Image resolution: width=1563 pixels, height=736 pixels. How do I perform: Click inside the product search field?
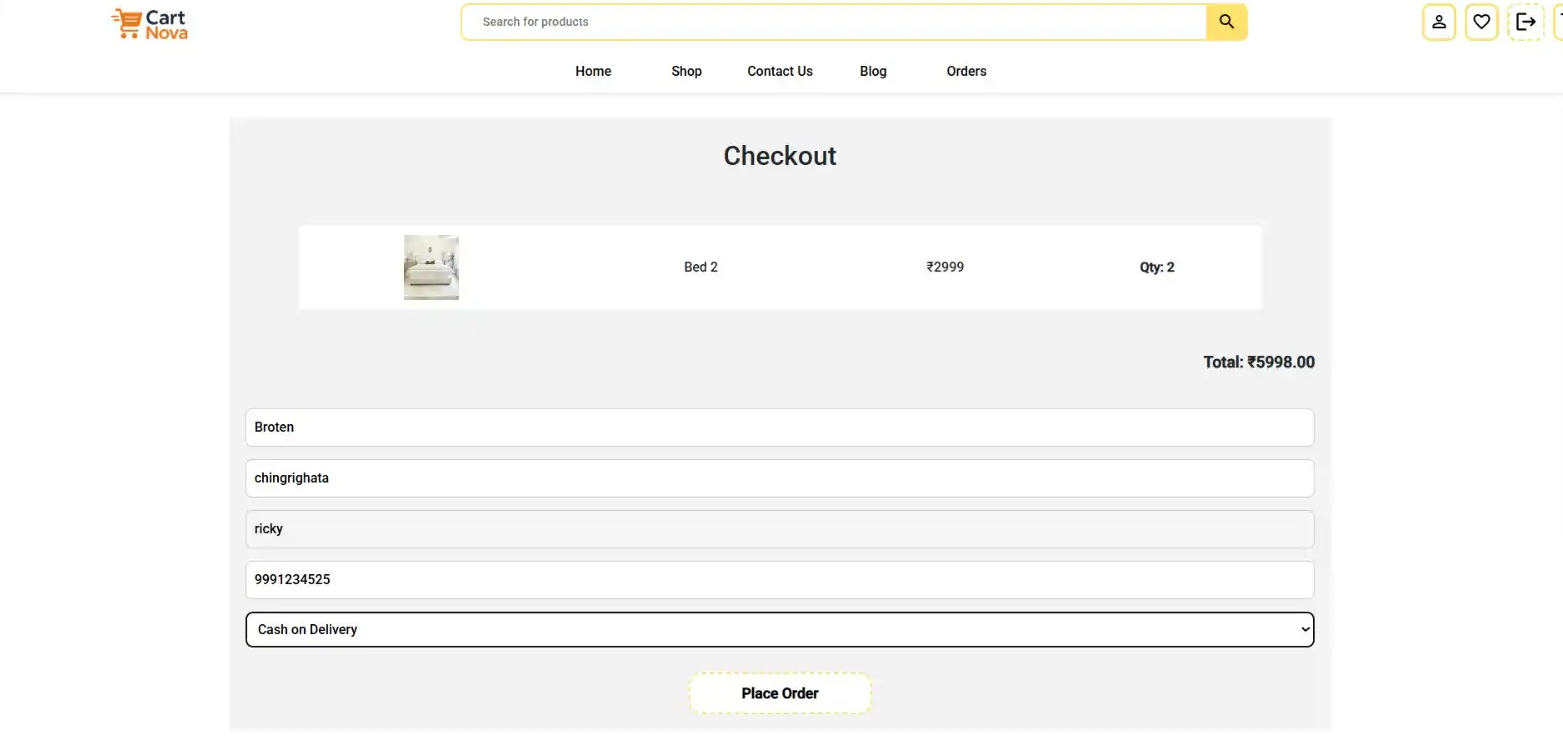[833, 22]
